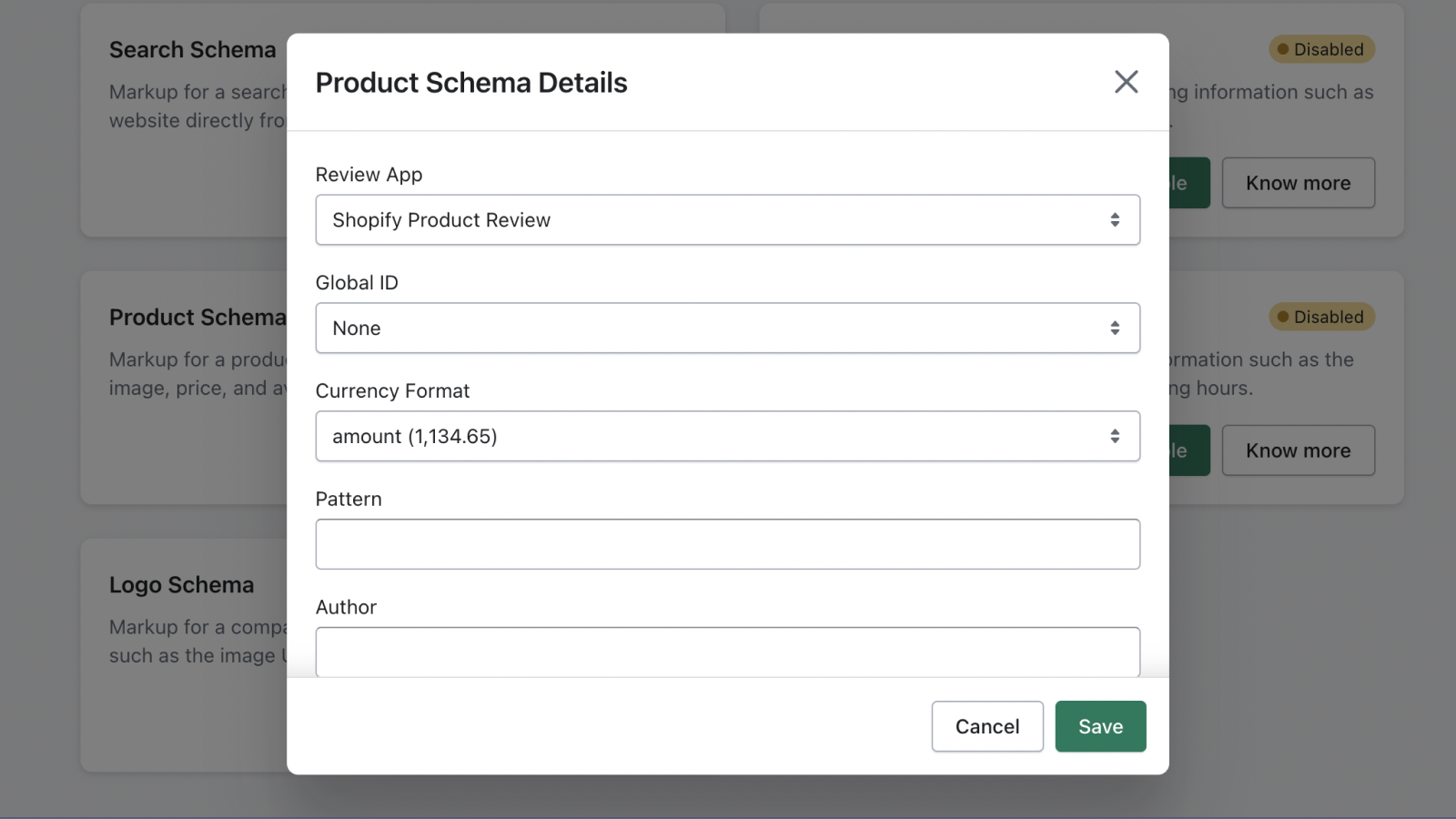
Task: Click the stepper arrows on Currency Format select
Action: (1115, 436)
